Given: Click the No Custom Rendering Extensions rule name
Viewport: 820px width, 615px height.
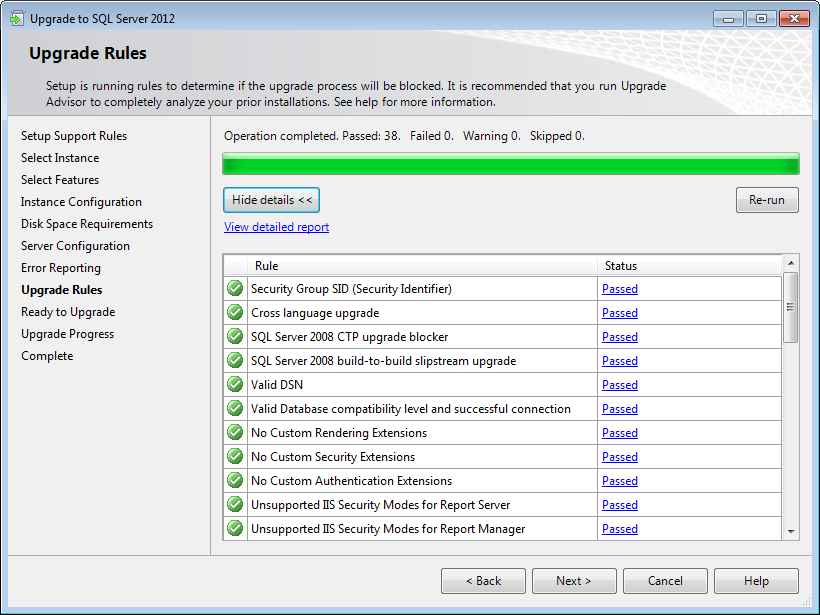Looking at the screenshot, I should coord(339,433).
